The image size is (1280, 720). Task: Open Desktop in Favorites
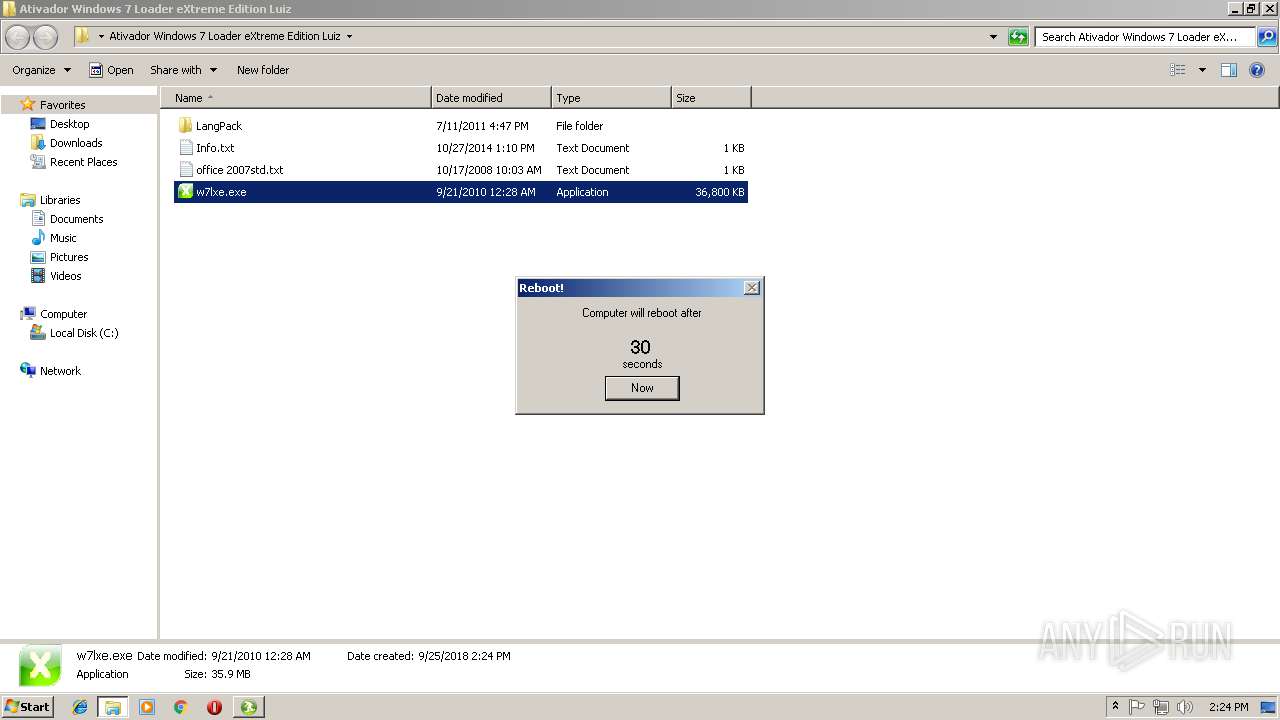pyautogui.click(x=69, y=124)
